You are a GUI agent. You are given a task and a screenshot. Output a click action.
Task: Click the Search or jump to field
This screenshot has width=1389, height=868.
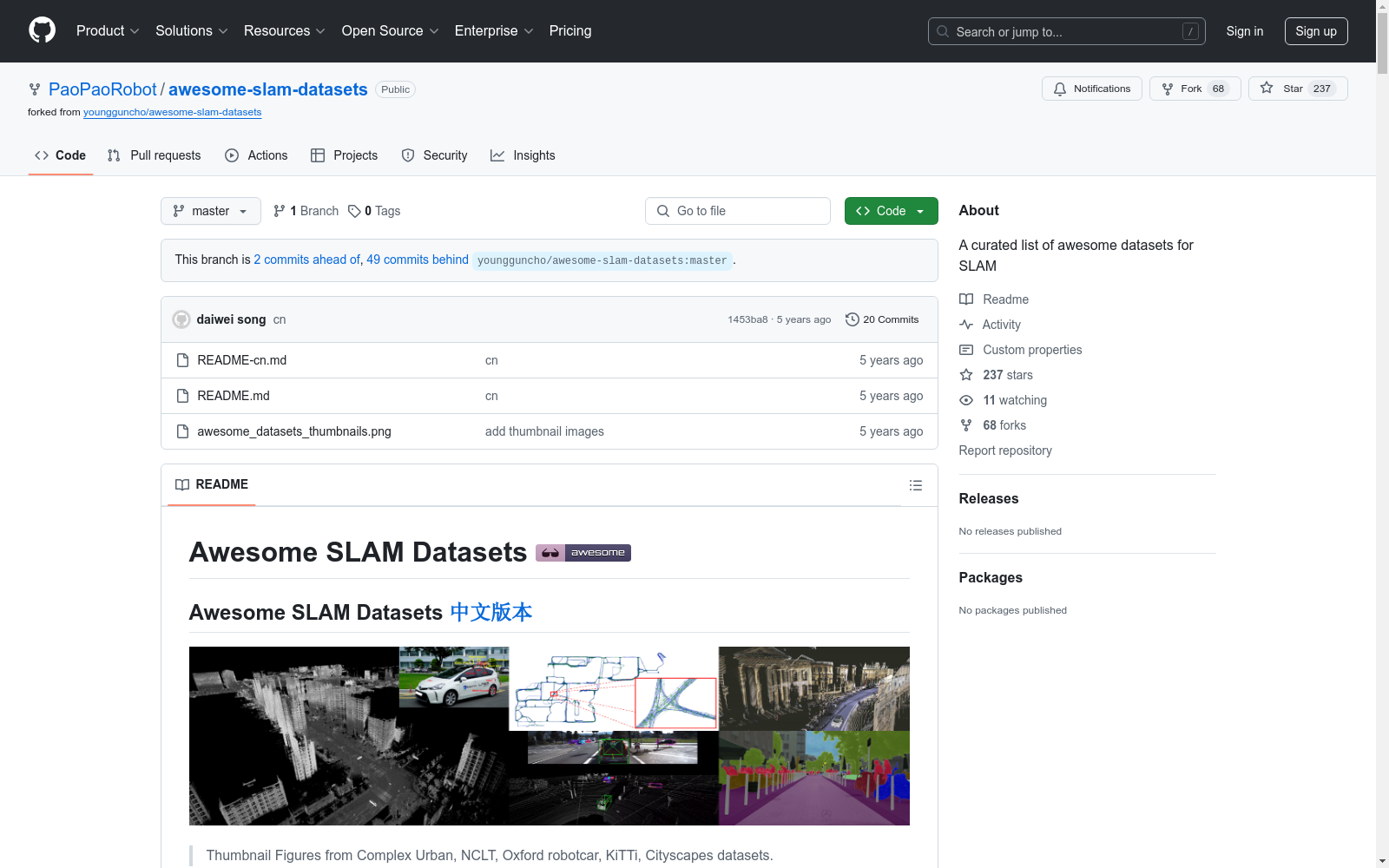point(1067,31)
